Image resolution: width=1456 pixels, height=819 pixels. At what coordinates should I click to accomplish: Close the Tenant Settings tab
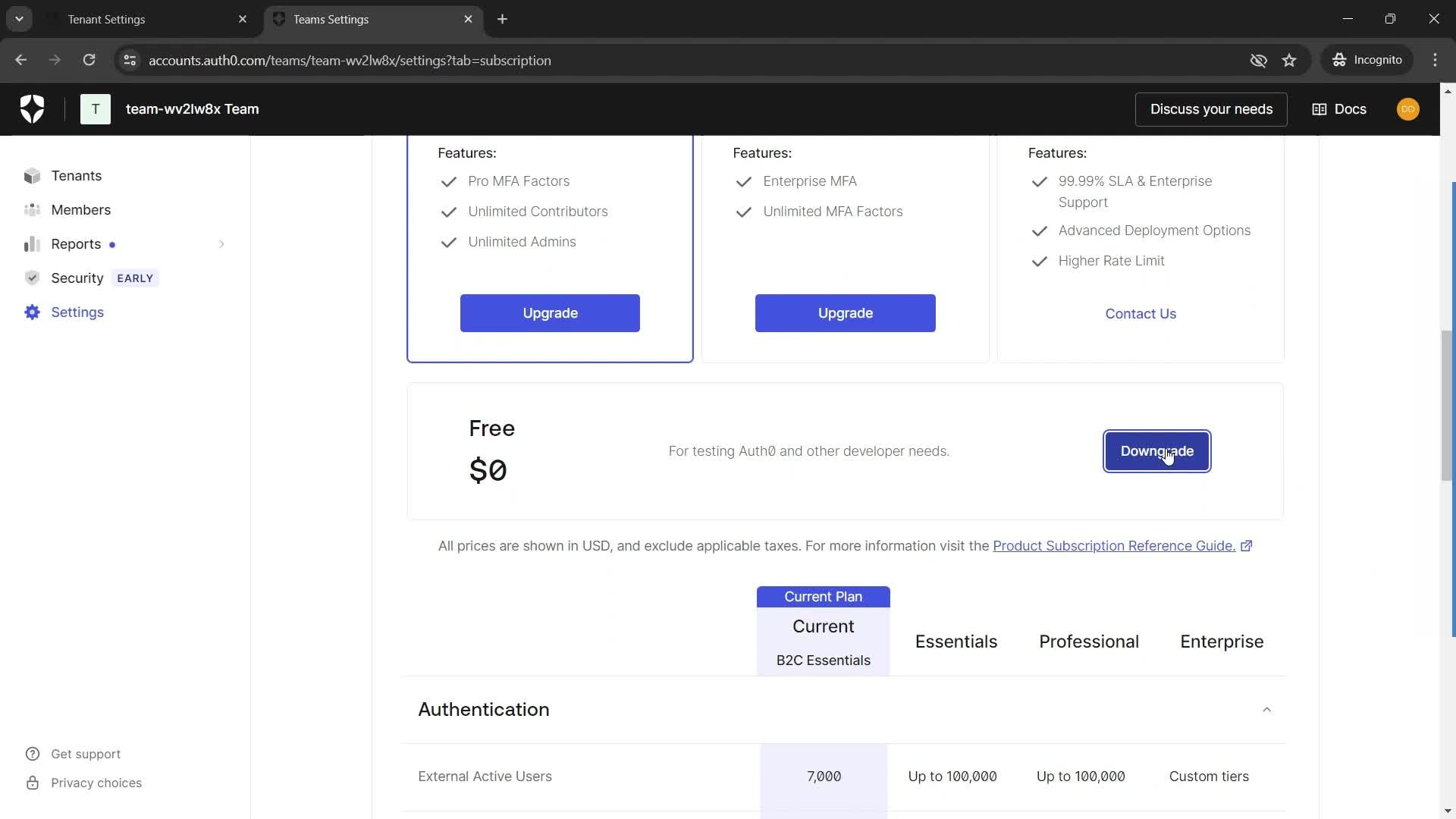(243, 19)
